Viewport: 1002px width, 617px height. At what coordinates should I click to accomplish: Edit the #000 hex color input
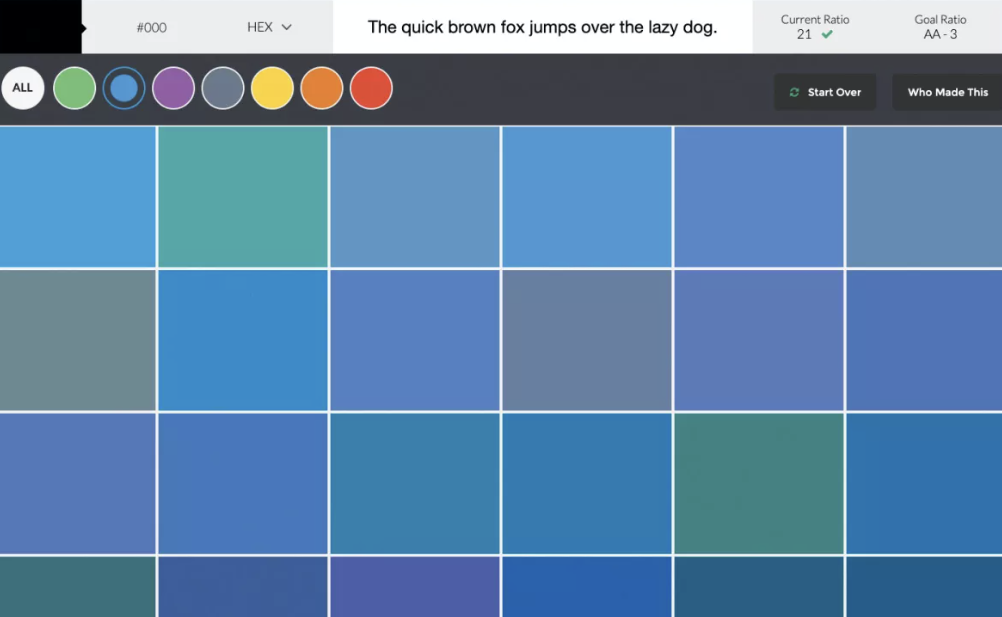coord(152,27)
